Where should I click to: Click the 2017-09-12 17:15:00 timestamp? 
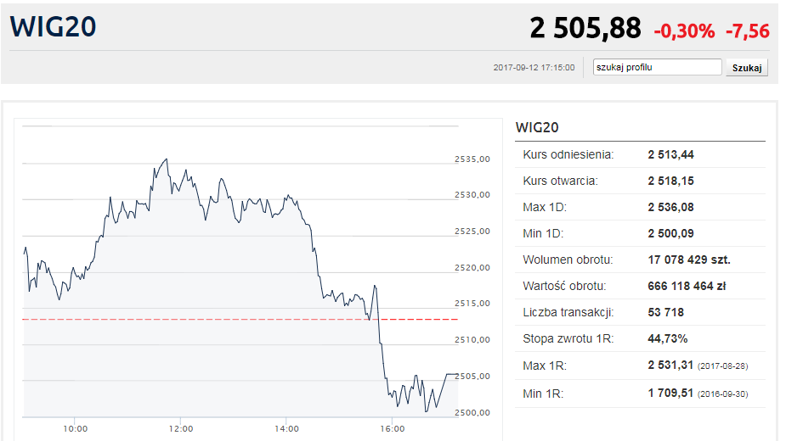coord(534,68)
